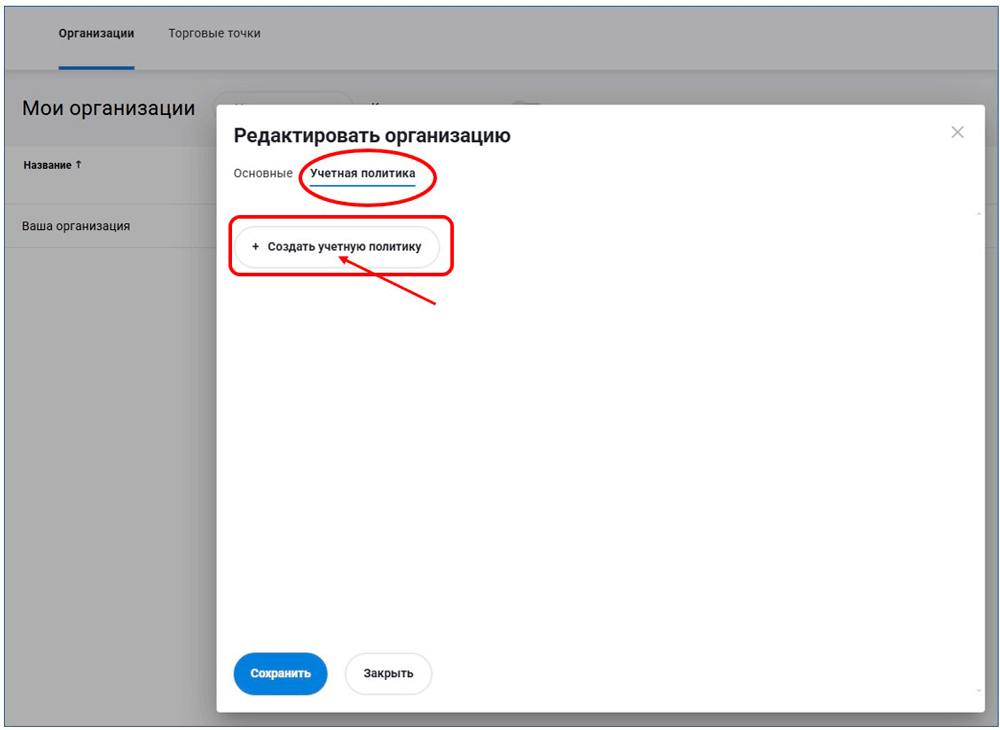Select the Учетная политика tab
The height and width of the screenshot is (730, 1000).
click(362, 174)
